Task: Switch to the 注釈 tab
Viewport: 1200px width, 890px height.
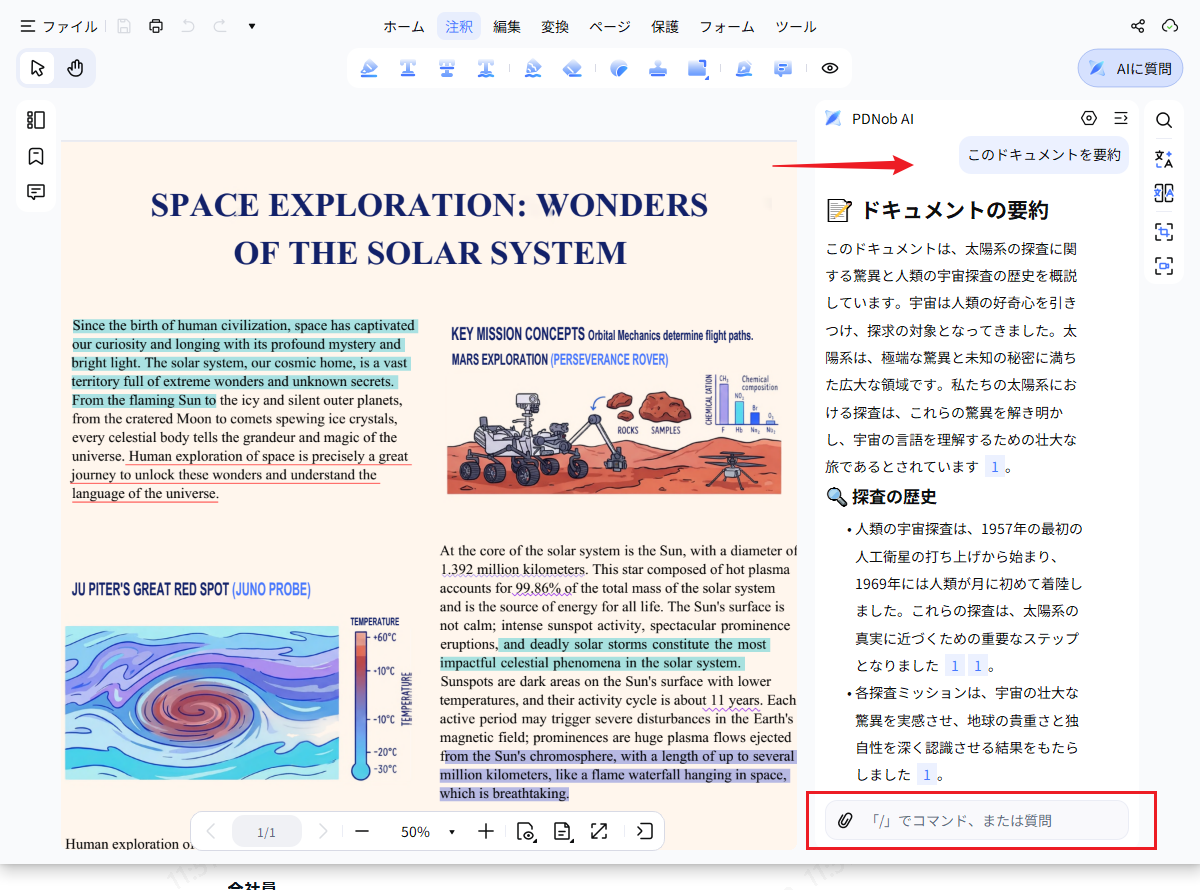Action: (x=459, y=27)
